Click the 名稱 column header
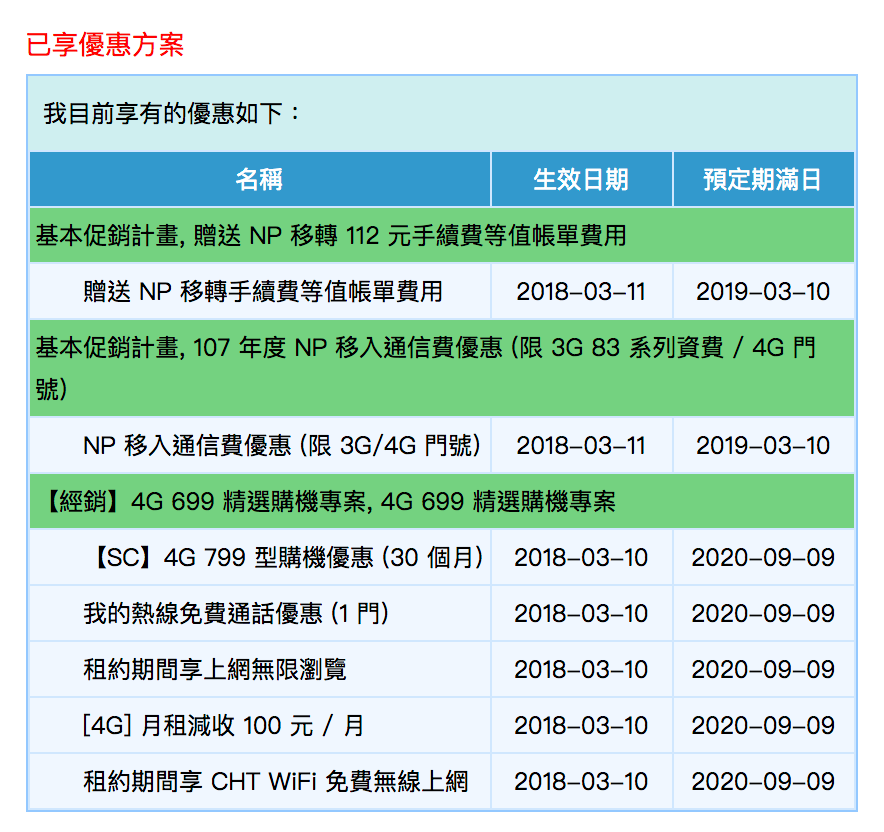 (x=260, y=179)
